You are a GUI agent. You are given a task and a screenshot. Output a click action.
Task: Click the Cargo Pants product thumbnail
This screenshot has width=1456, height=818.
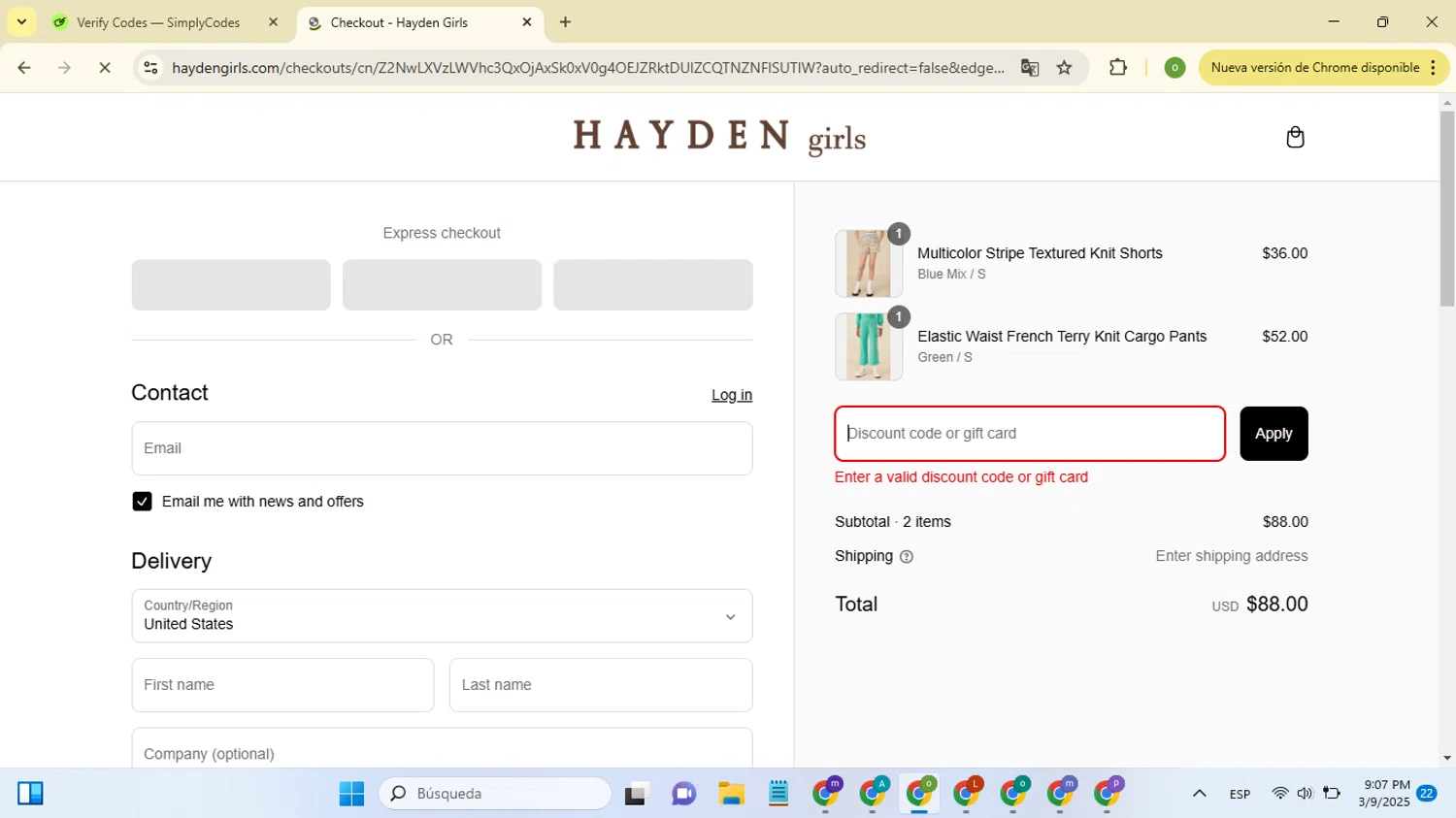click(869, 346)
